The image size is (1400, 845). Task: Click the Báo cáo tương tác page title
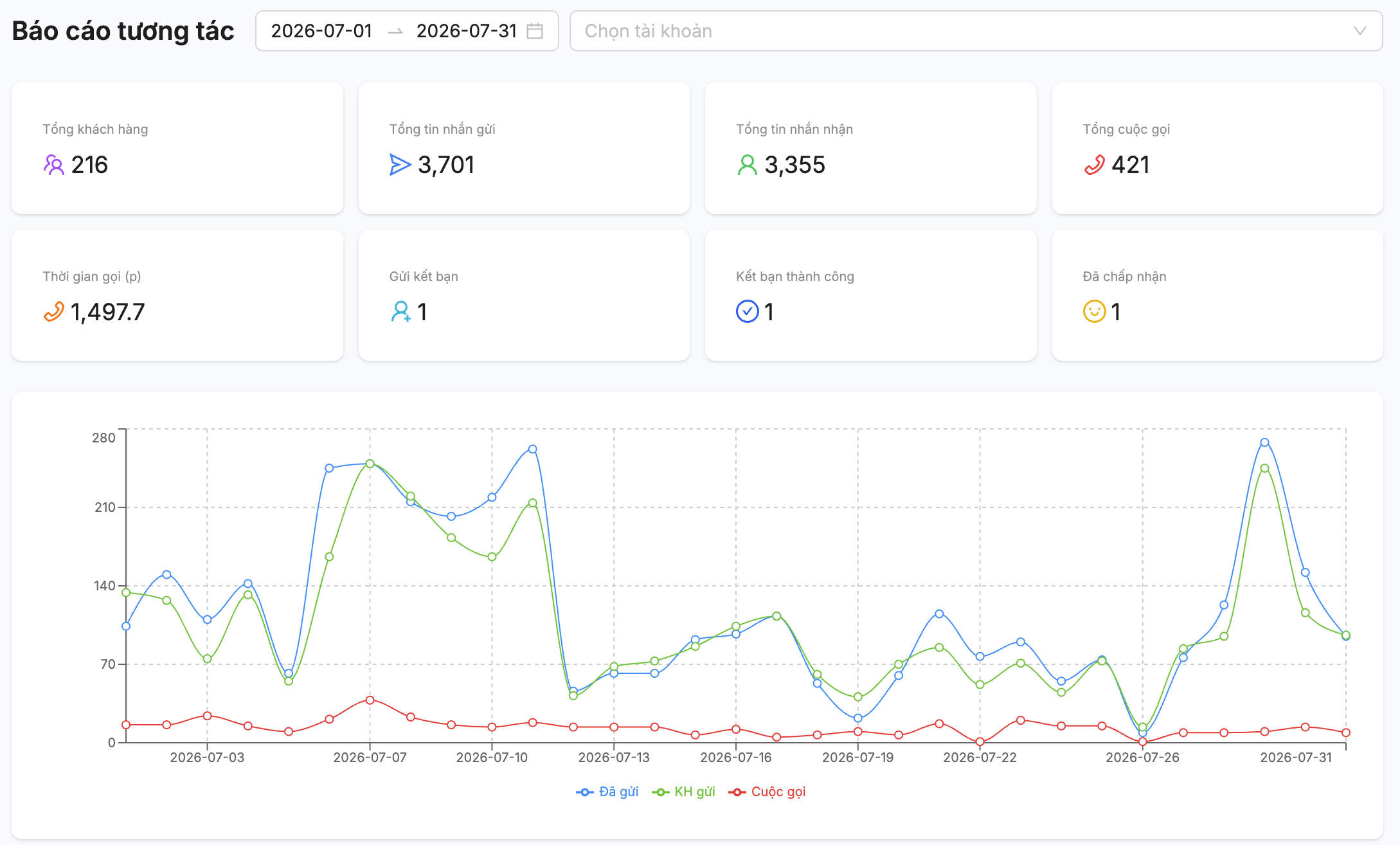pos(123,31)
